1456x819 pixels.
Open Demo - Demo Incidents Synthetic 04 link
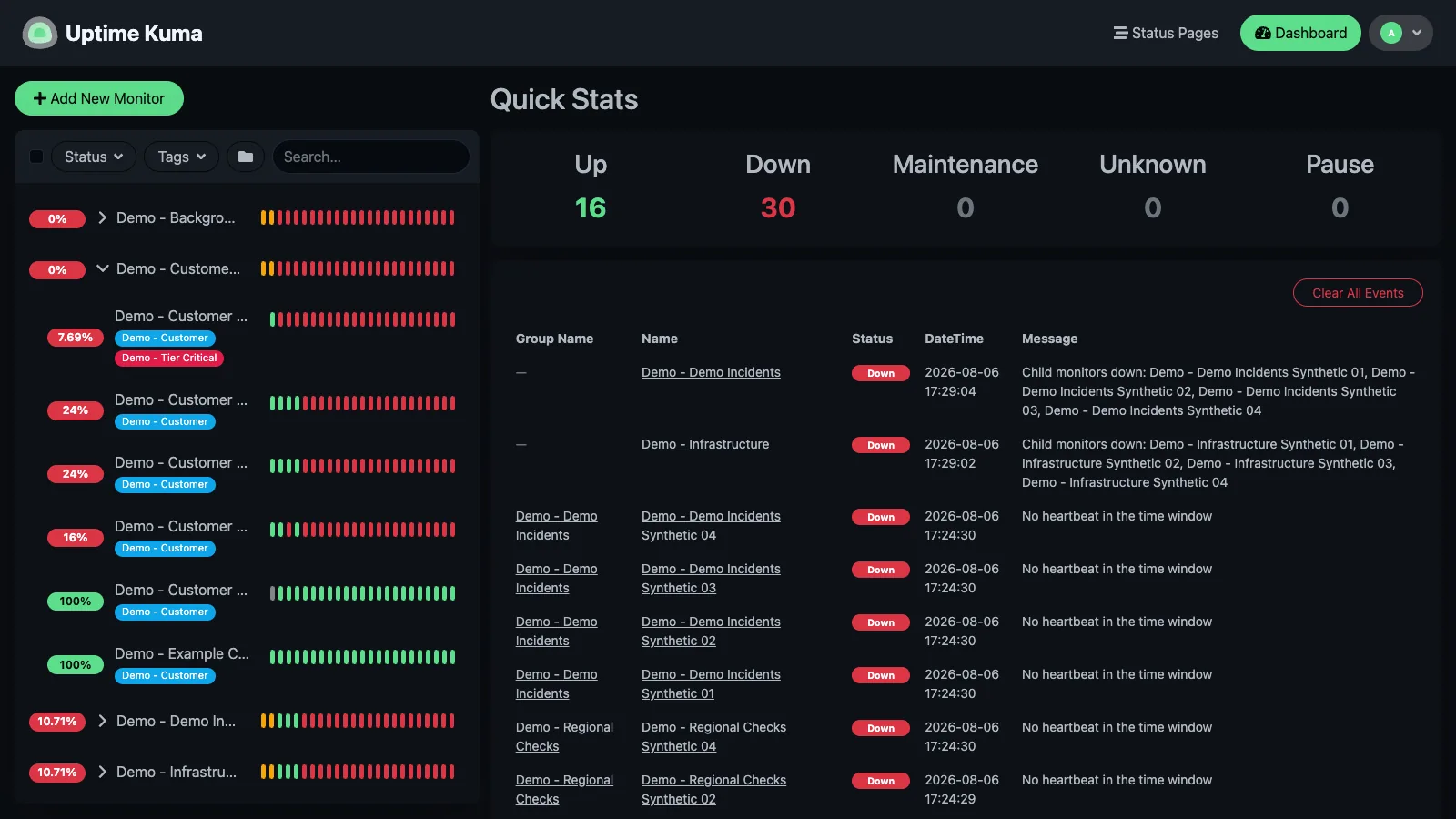click(711, 526)
